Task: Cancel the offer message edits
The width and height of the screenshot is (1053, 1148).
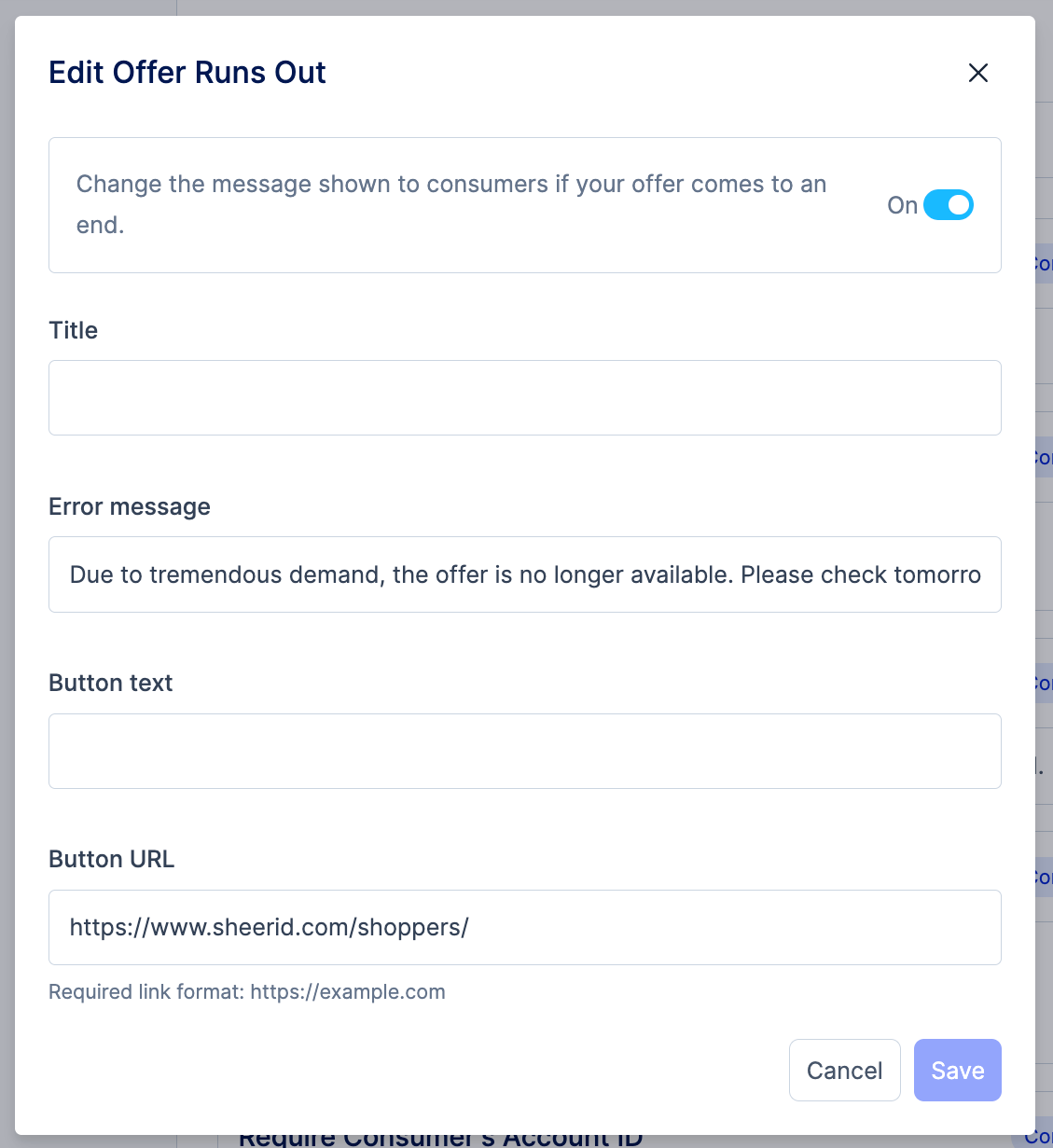Action: click(844, 1070)
